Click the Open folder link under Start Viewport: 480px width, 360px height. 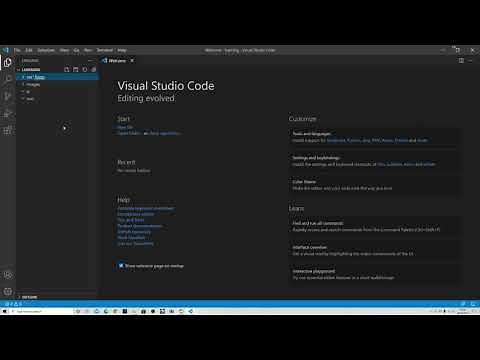[x=129, y=133]
